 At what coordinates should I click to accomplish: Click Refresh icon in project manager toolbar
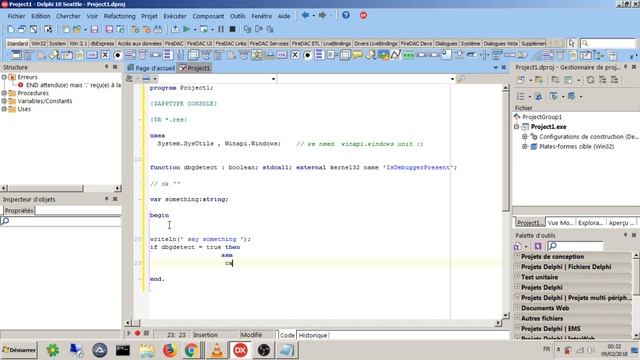590,80
